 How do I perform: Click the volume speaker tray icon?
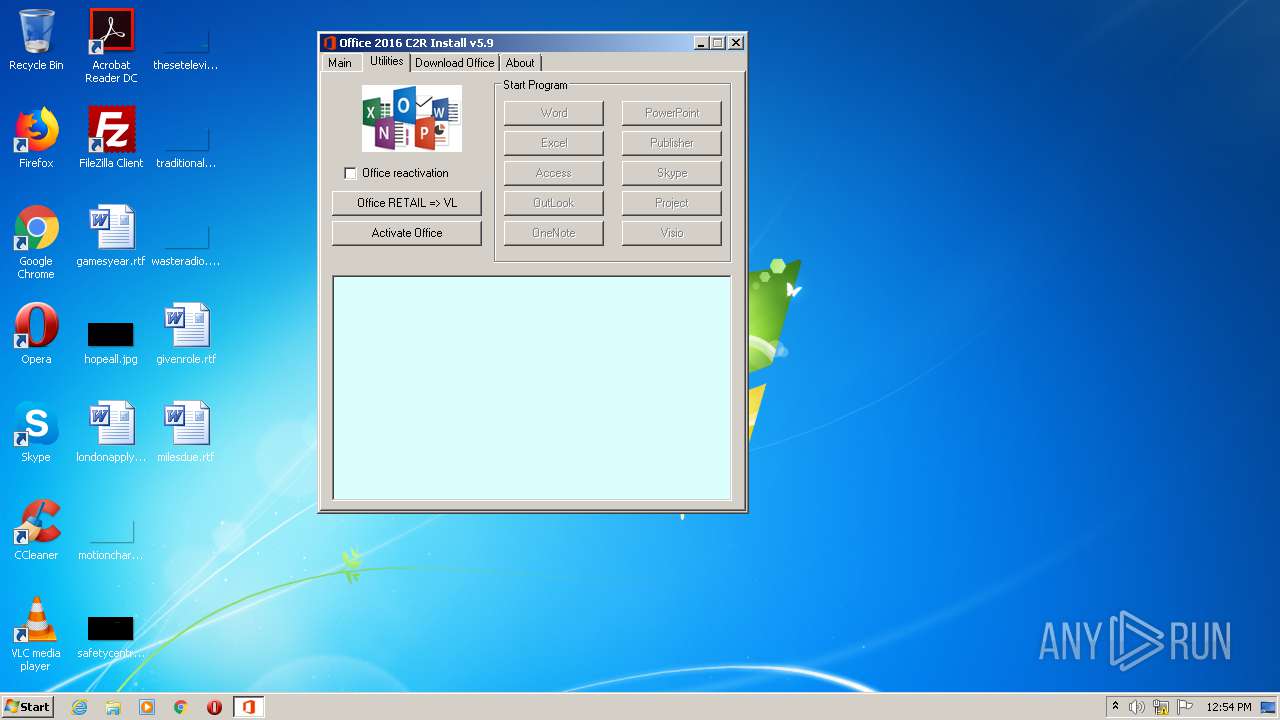coord(1137,707)
